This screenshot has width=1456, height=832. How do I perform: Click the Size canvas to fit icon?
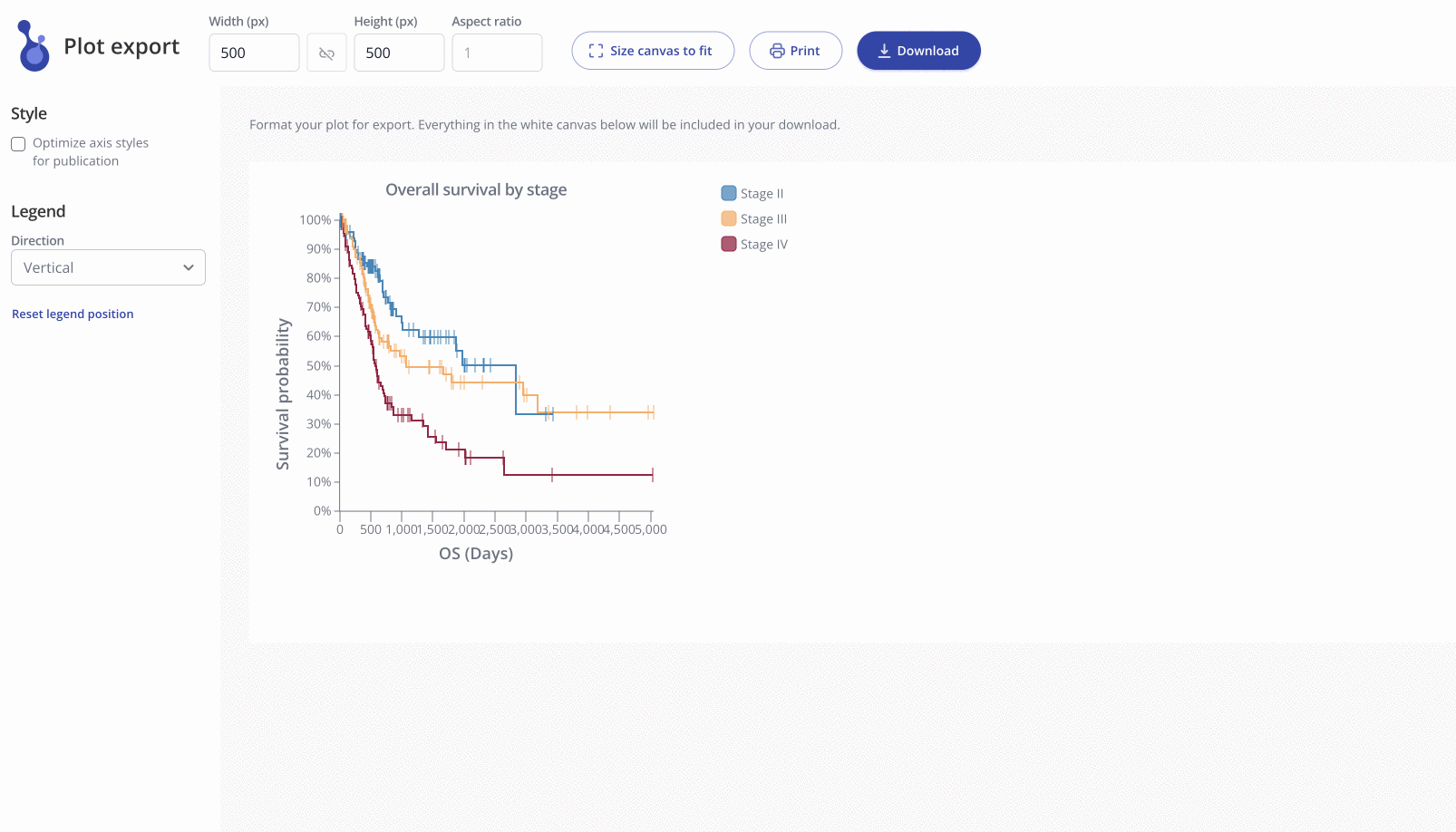[596, 51]
